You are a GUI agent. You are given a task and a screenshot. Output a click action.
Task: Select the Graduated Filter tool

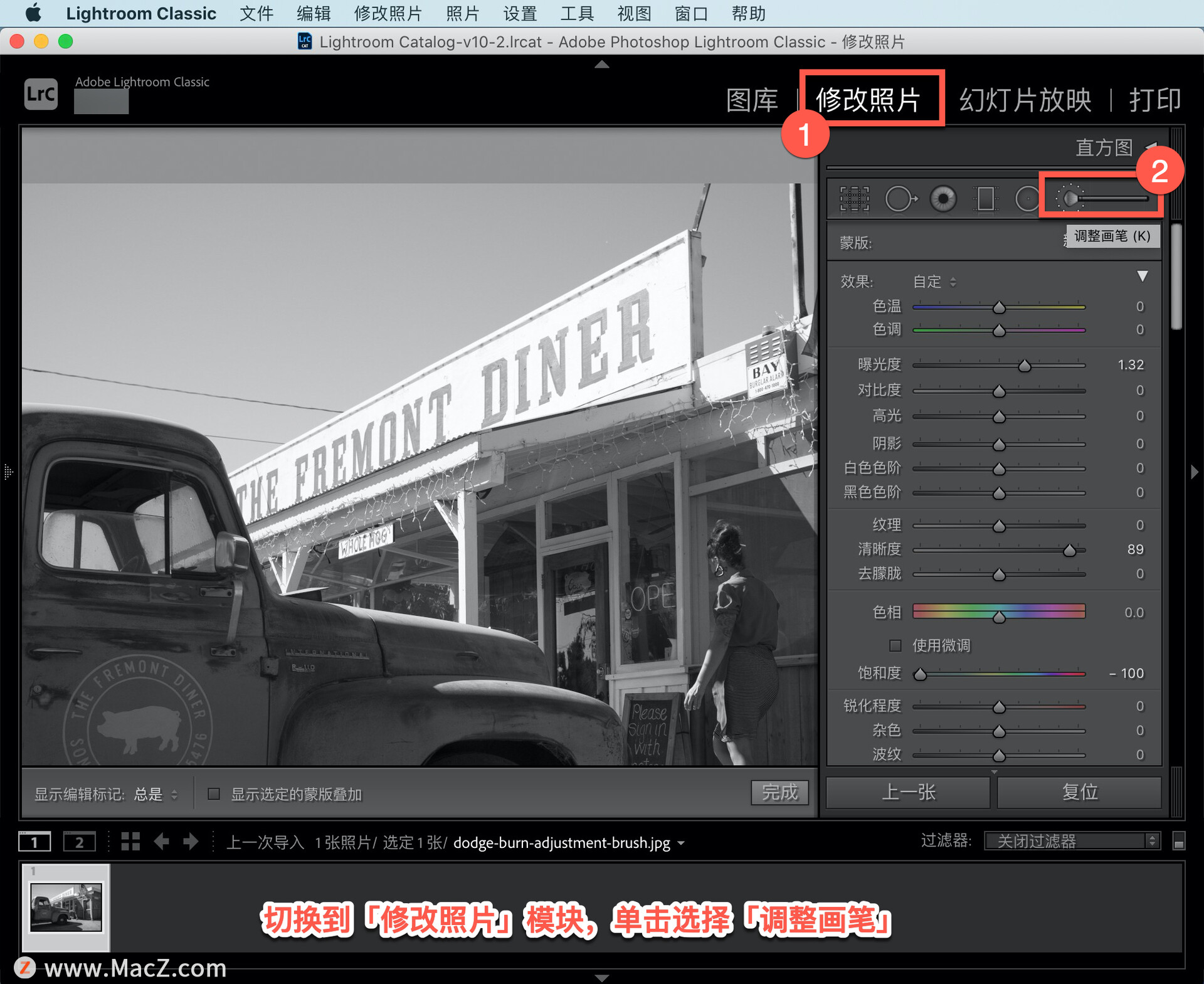point(985,199)
